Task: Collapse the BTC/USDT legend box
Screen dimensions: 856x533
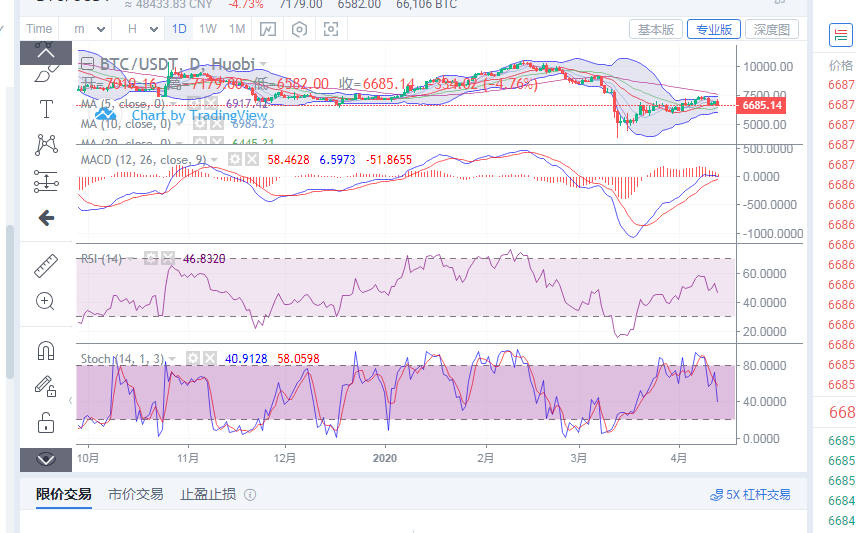Action: (x=87, y=64)
